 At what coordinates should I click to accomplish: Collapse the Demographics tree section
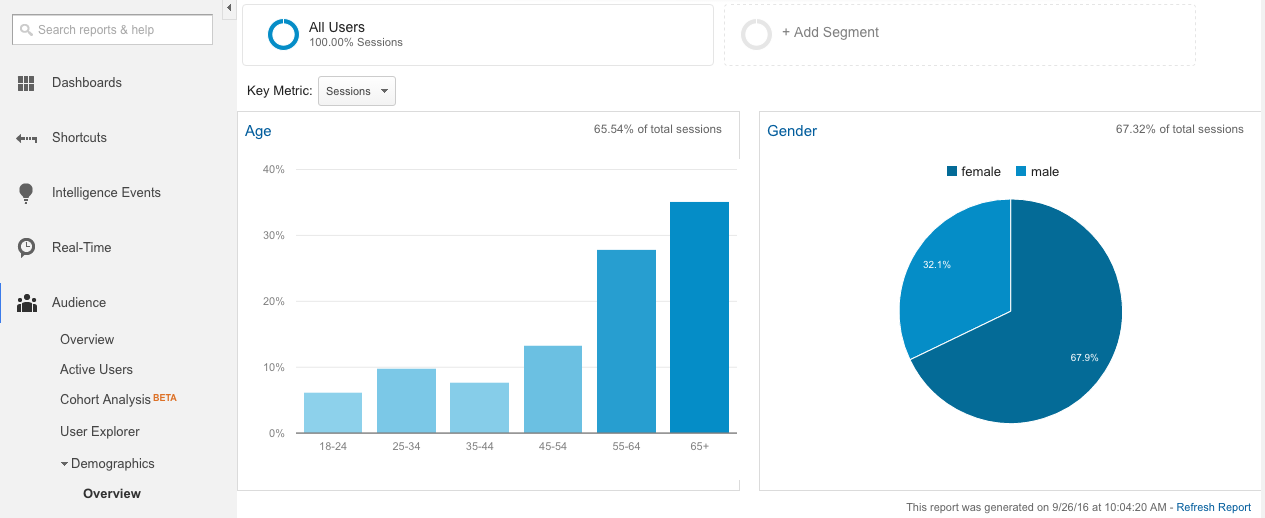tap(65, 464)
